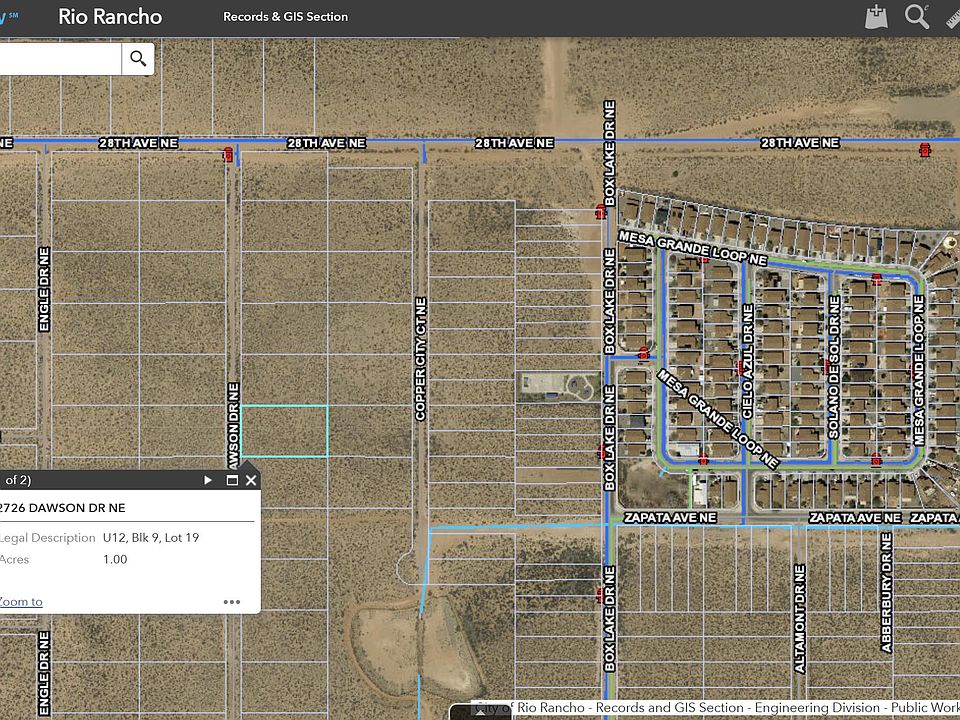Open the Query magnifier tool in the header
This screenshot has height=720, width=960.
pos(916,17)
